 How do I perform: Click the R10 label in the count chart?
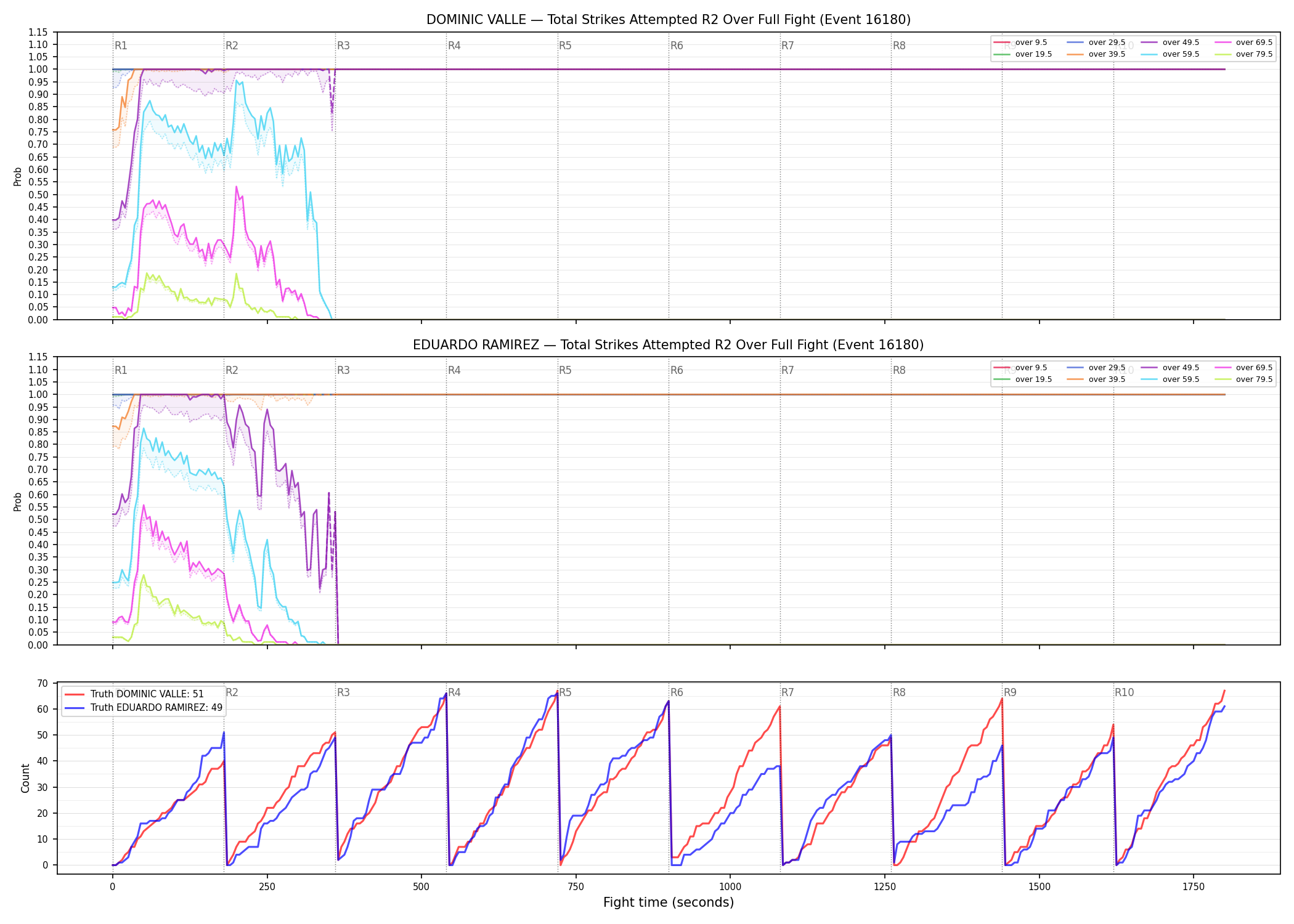(x=1124, y=692)
